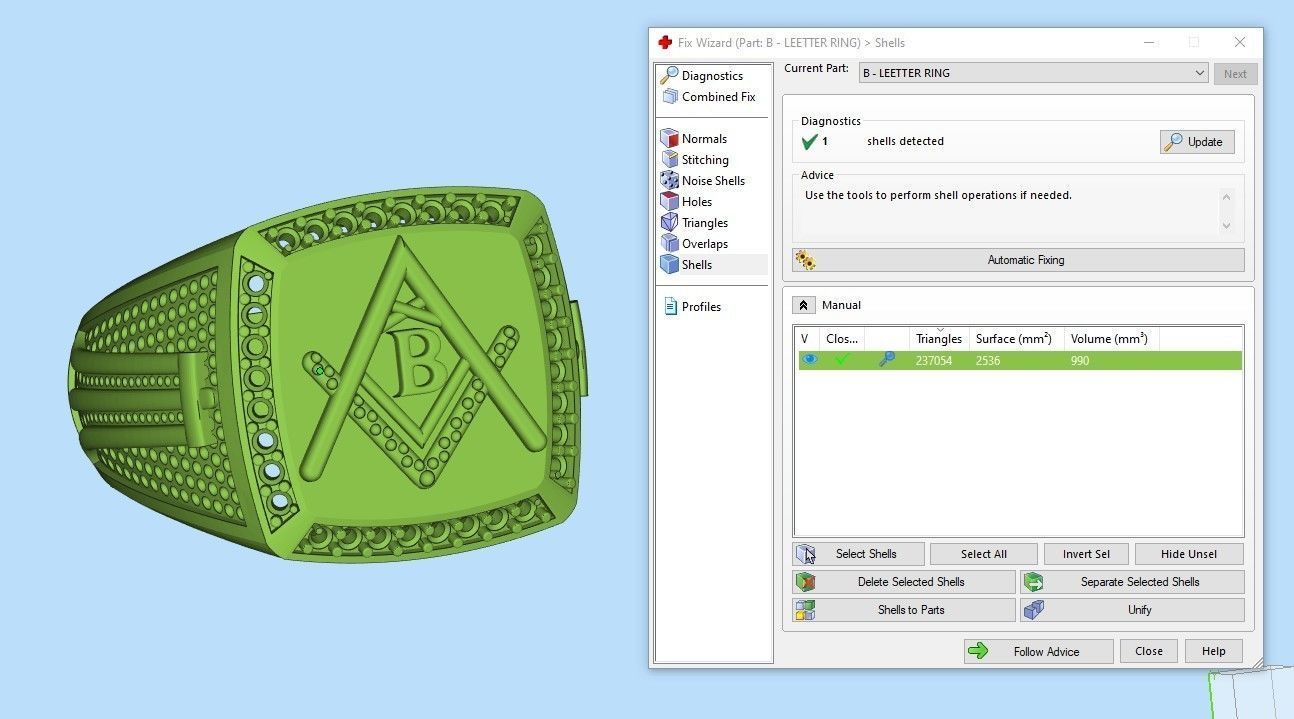Click the Triangles cube icon
This screenshot has height=719, width=1294.
670,223
